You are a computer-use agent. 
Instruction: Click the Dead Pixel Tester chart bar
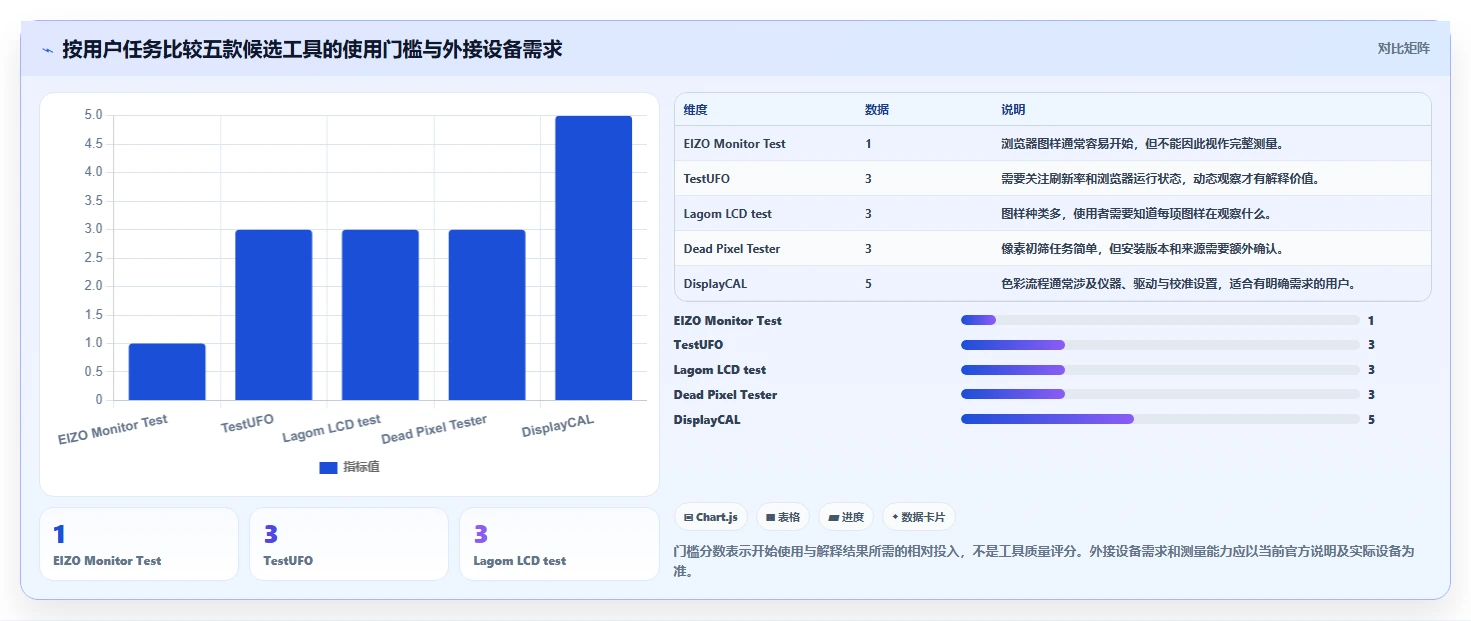click(x=487, y=315)
